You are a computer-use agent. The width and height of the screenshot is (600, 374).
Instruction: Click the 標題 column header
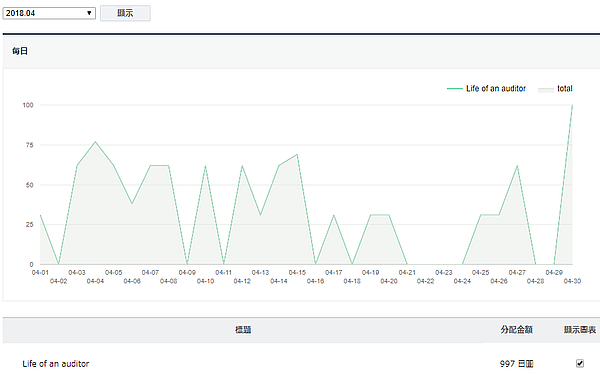pos(243,330)
